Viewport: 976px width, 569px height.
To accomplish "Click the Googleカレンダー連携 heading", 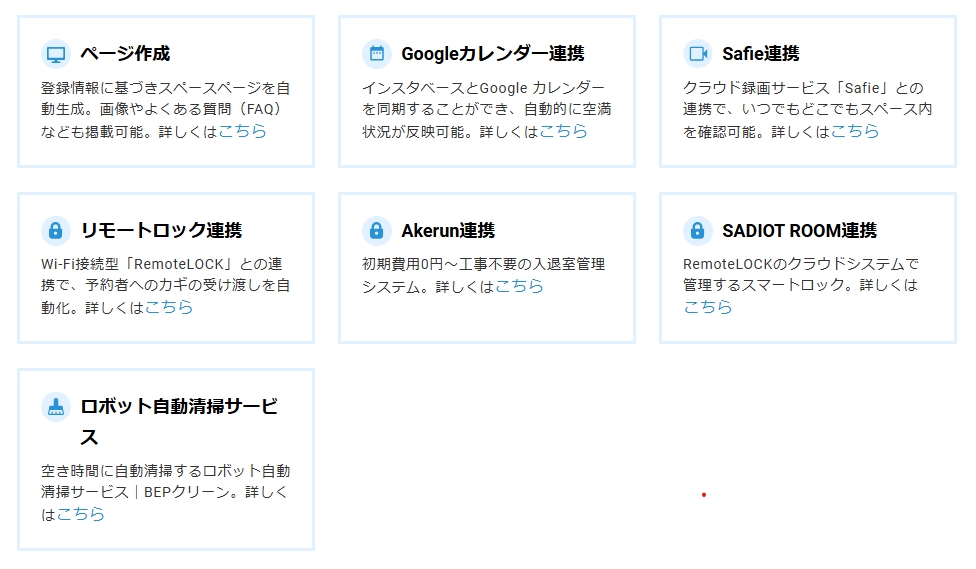I will tap(492, 54).
